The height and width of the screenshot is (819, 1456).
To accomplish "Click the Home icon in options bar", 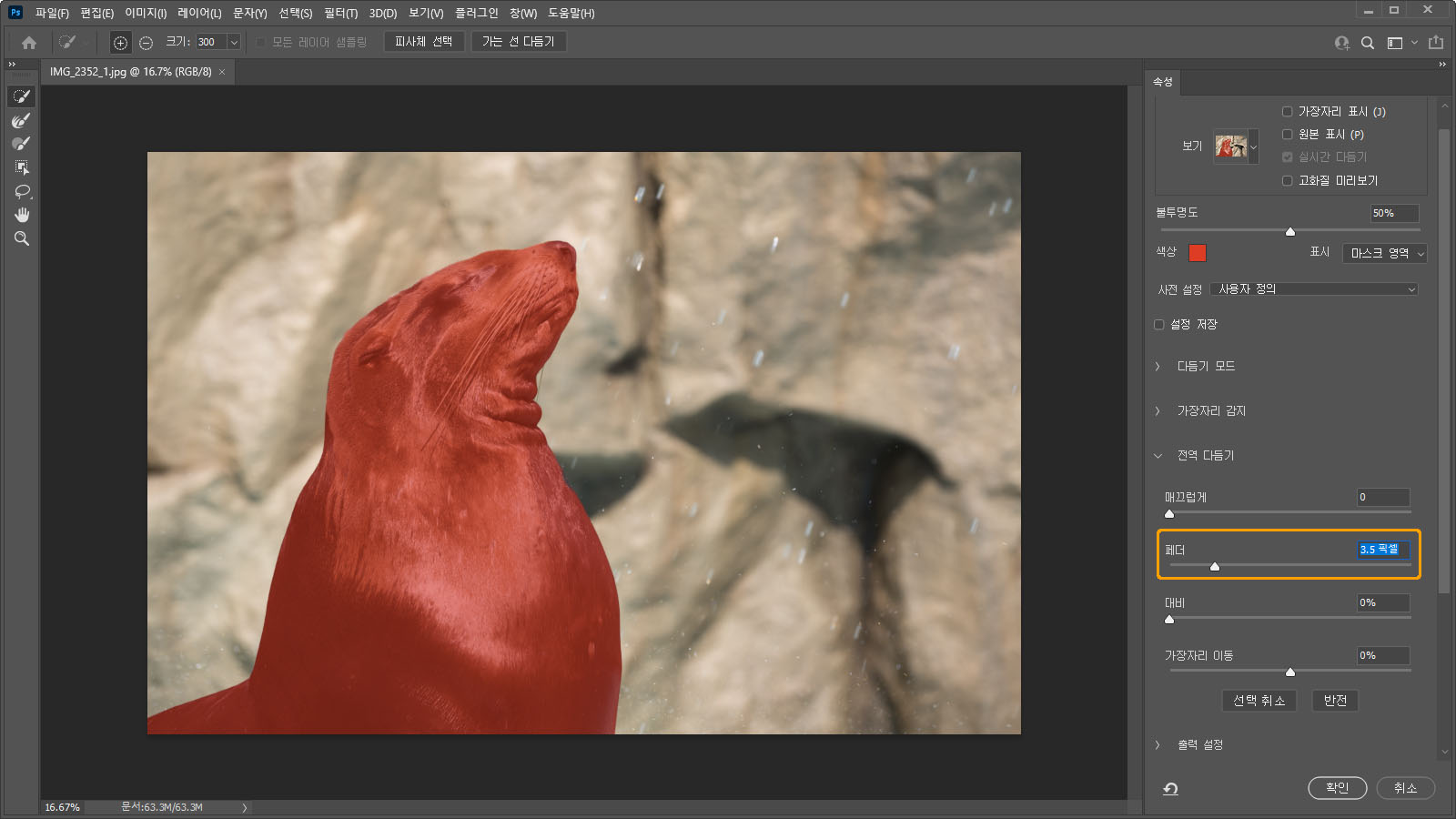I will (29, 42).
